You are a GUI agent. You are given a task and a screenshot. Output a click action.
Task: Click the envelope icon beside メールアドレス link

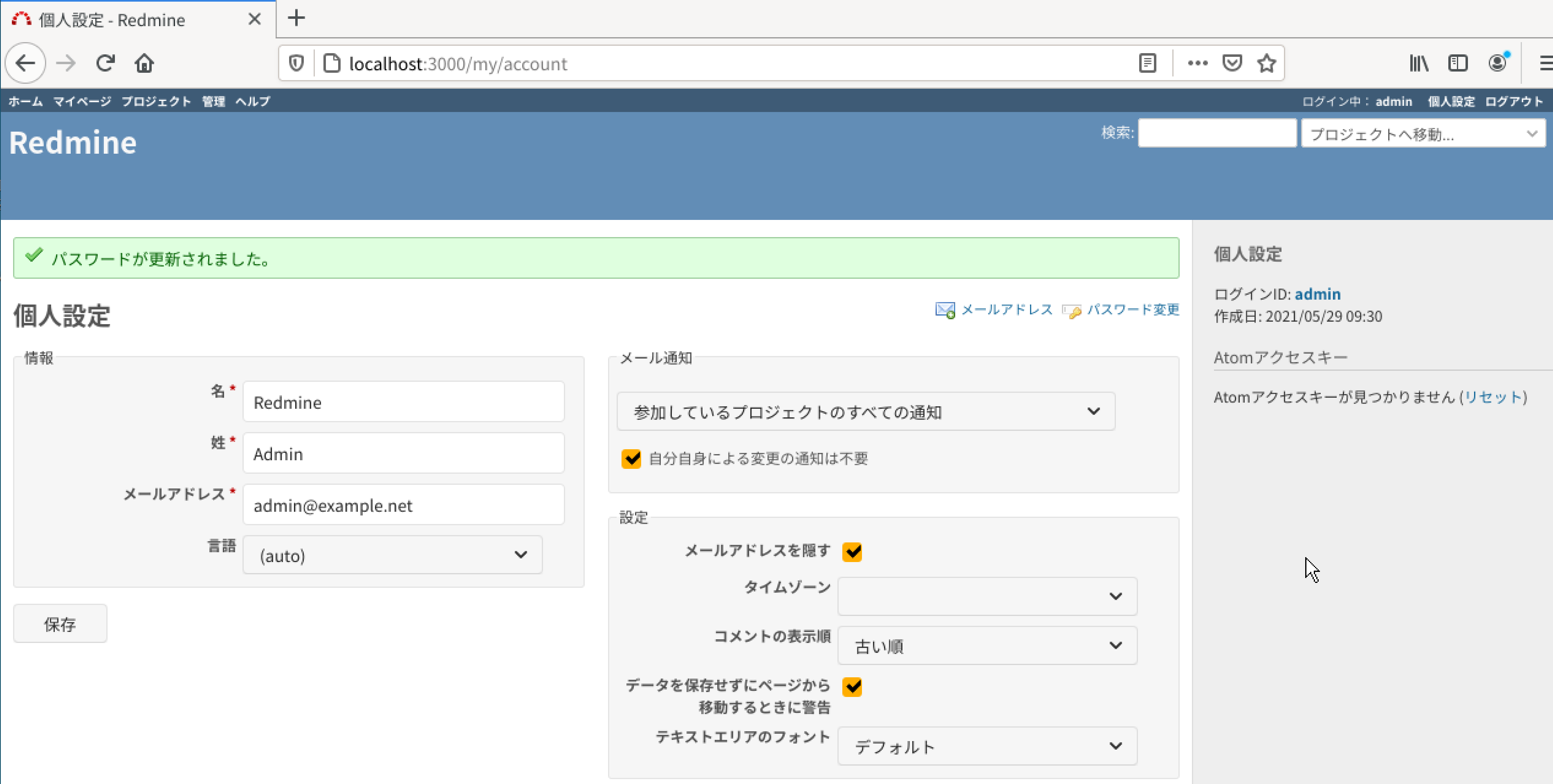[945, 310]
